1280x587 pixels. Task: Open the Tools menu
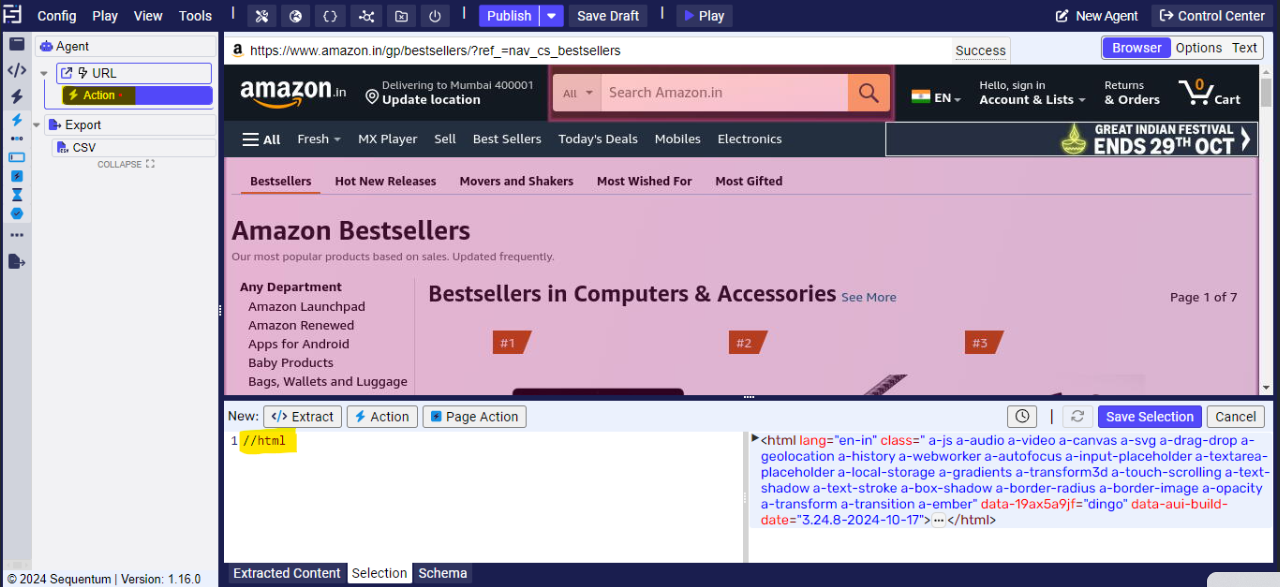(x=195, y=16)
